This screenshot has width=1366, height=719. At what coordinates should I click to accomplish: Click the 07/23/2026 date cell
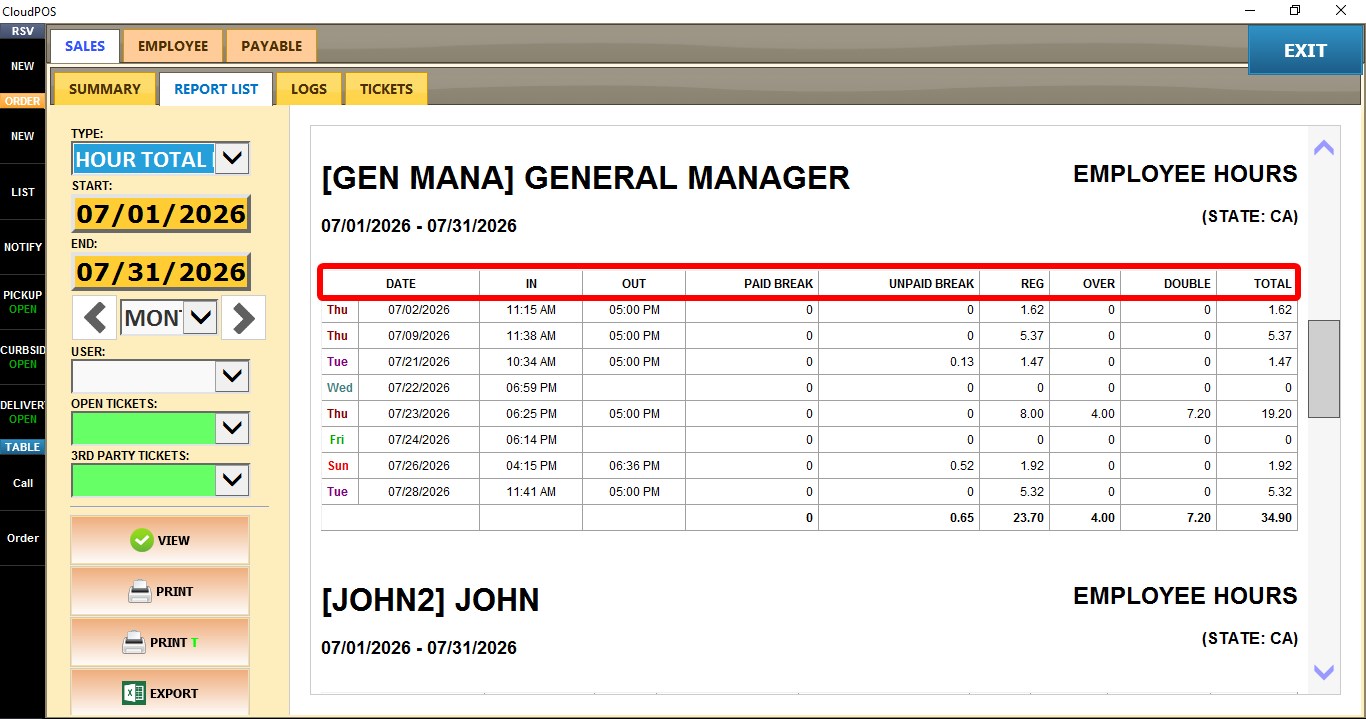[419, 414]
